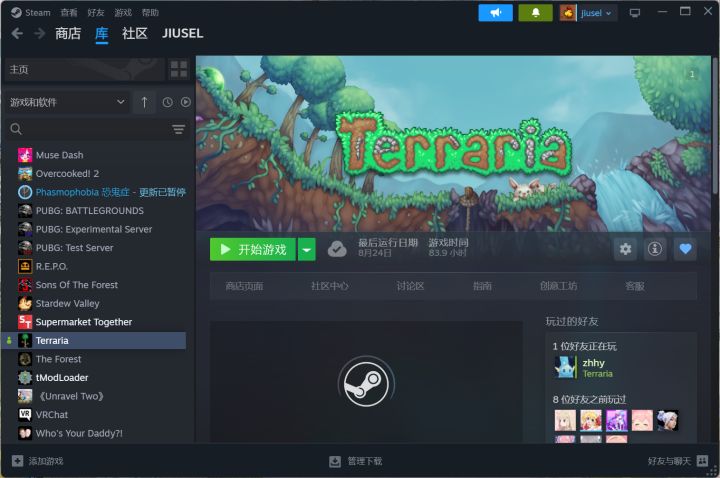Screen dimensions: 720x478
Task: Click zhhy friend avatar
Action: 565,367
